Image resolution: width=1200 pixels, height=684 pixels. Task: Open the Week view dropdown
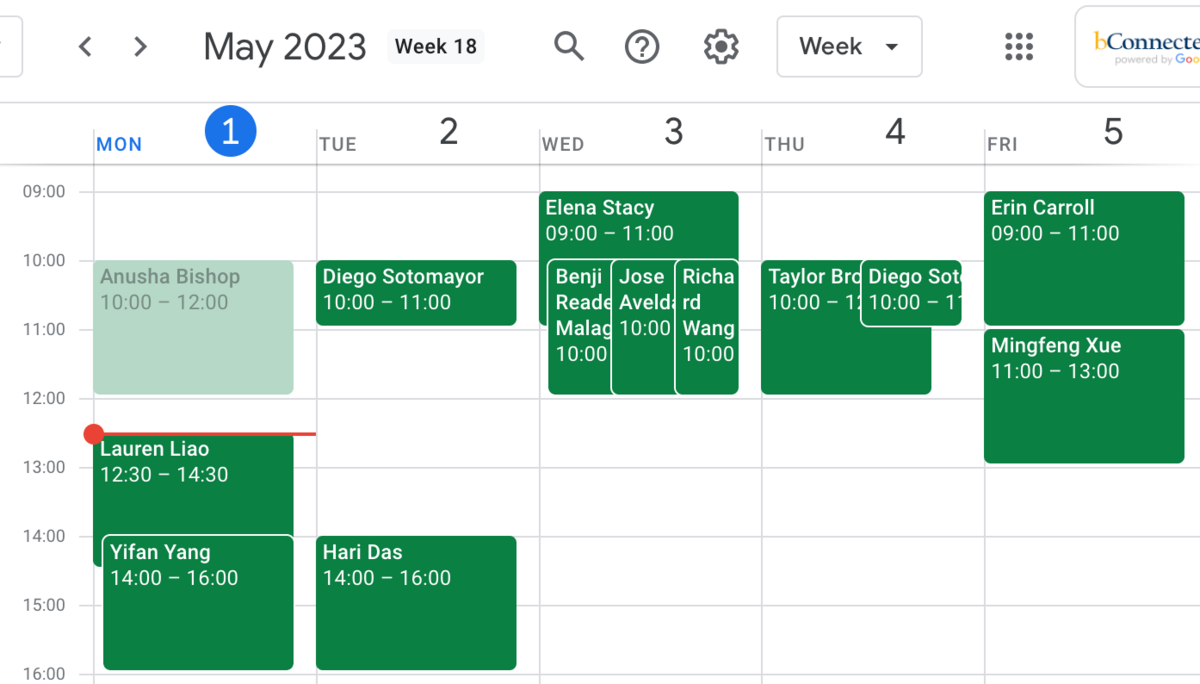[849, 46]
